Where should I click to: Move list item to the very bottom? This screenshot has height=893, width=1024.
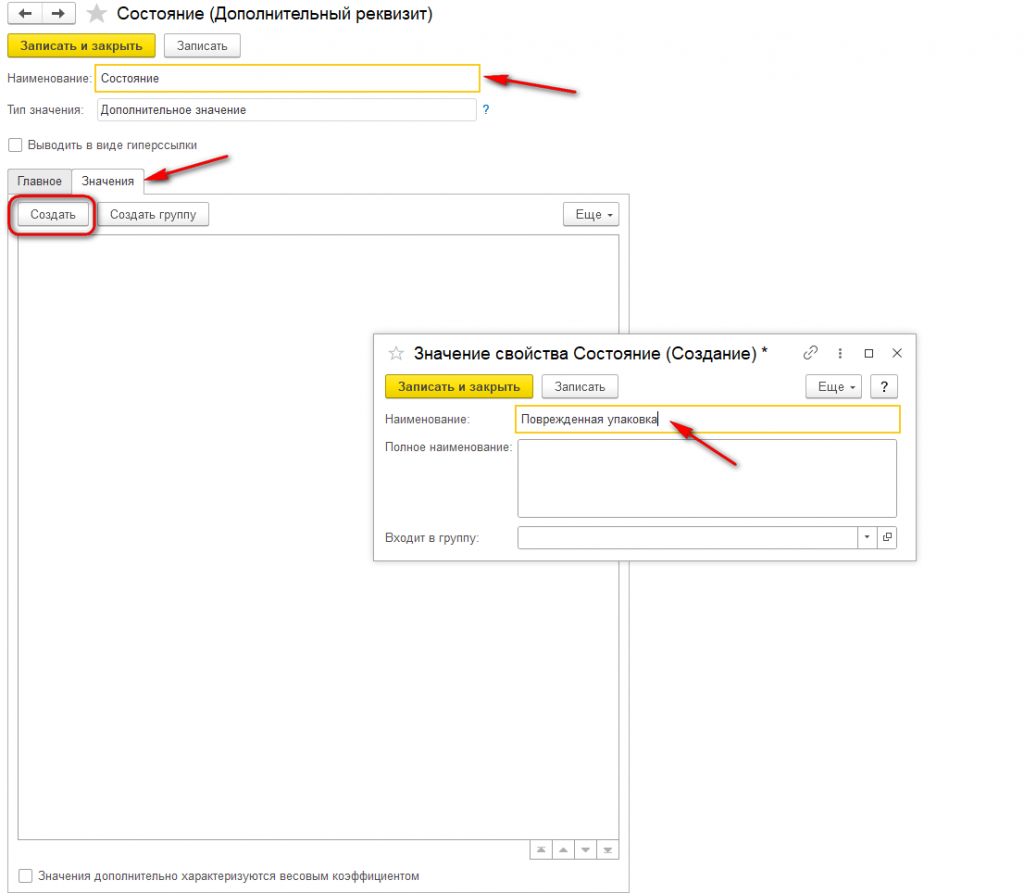tap(607, 850)
